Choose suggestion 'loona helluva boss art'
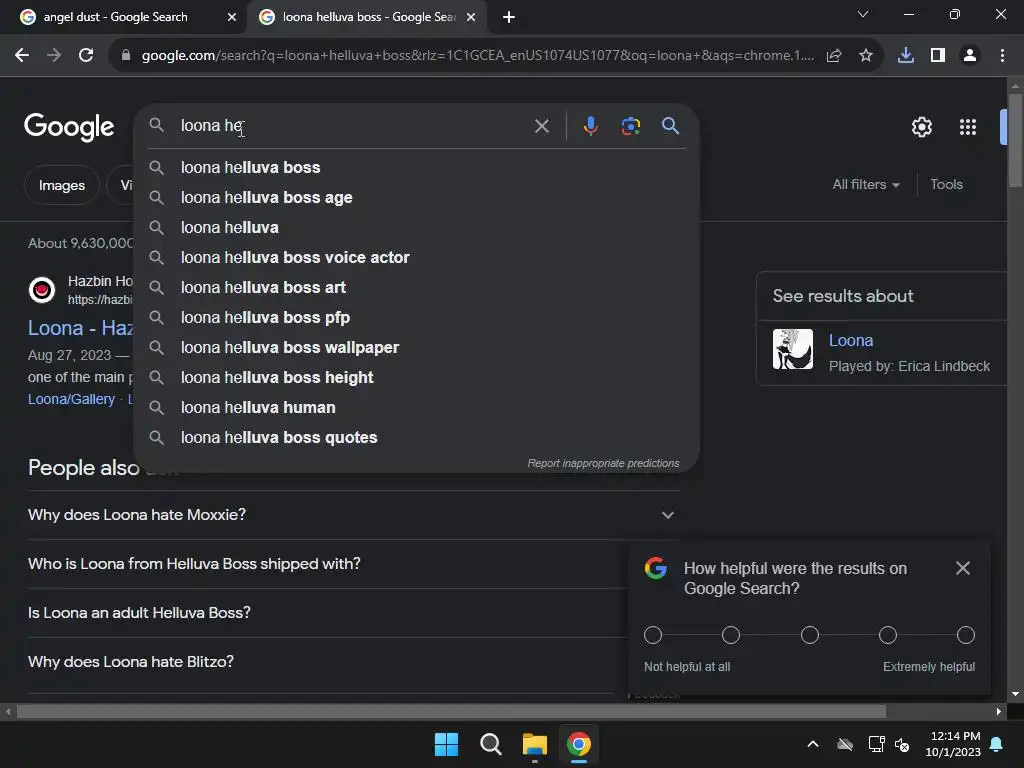Image resolution: width=1024 pixels, height=768 pixels. (416, 288)
